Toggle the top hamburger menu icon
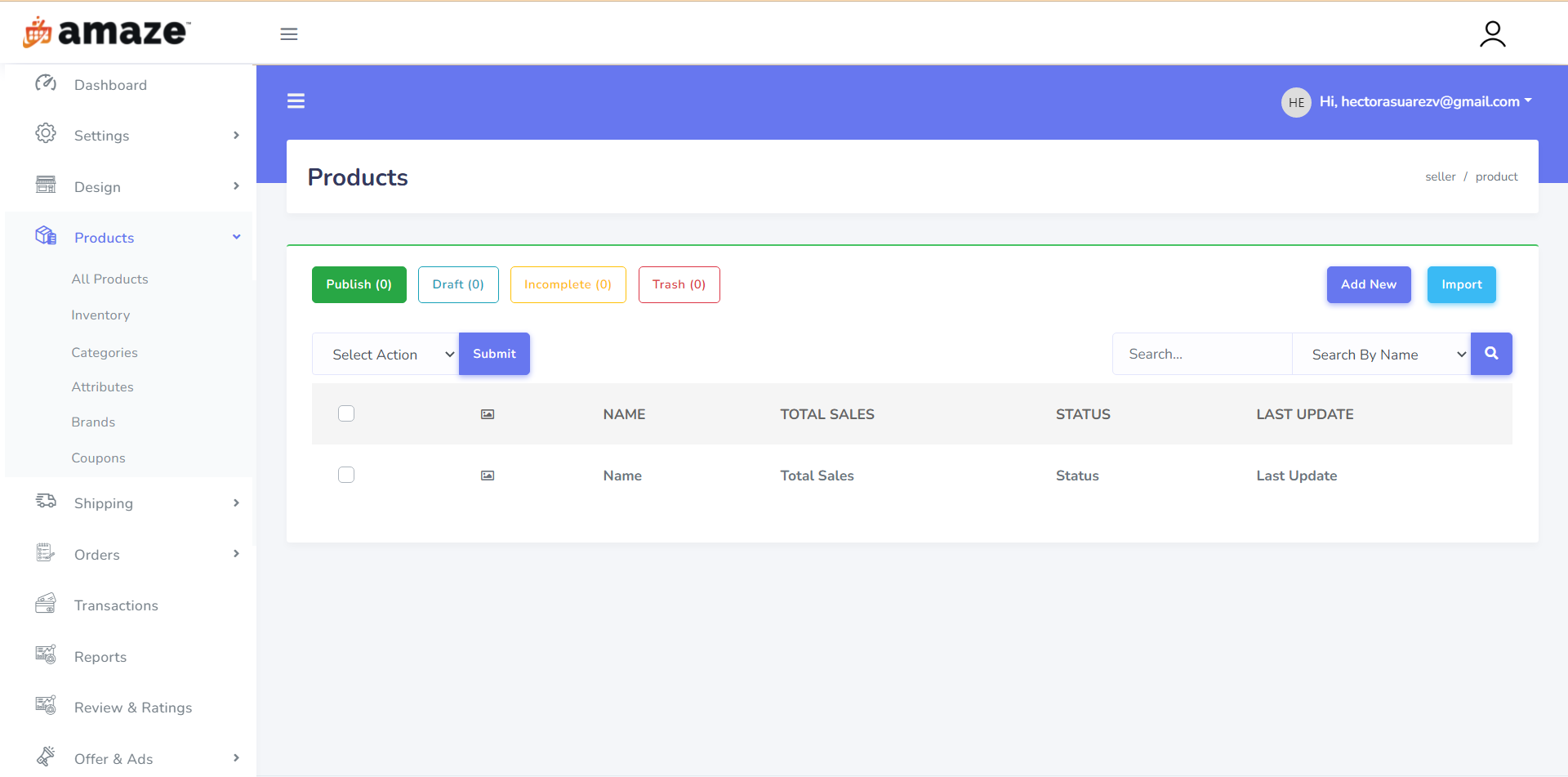1568x777 pixels. [289, 34]
